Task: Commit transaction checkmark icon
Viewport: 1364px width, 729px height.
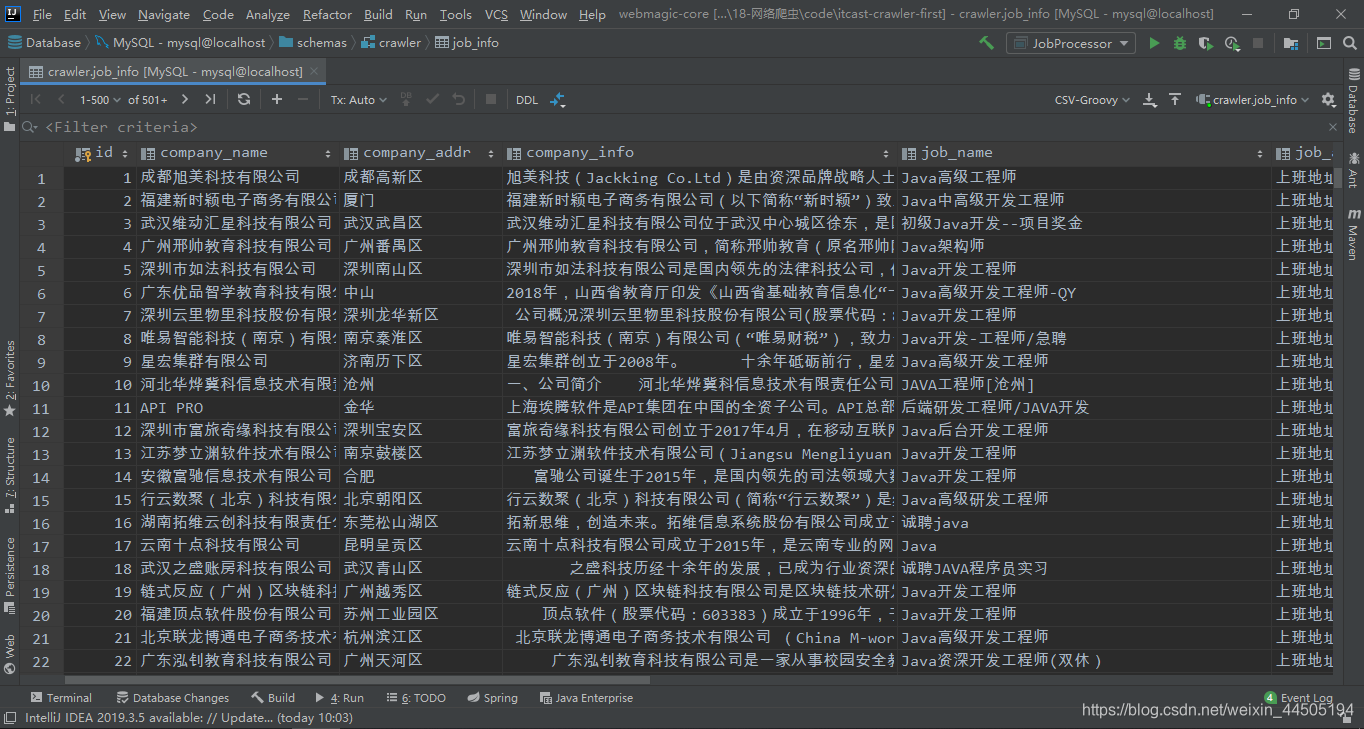Action: click(432, 99)
